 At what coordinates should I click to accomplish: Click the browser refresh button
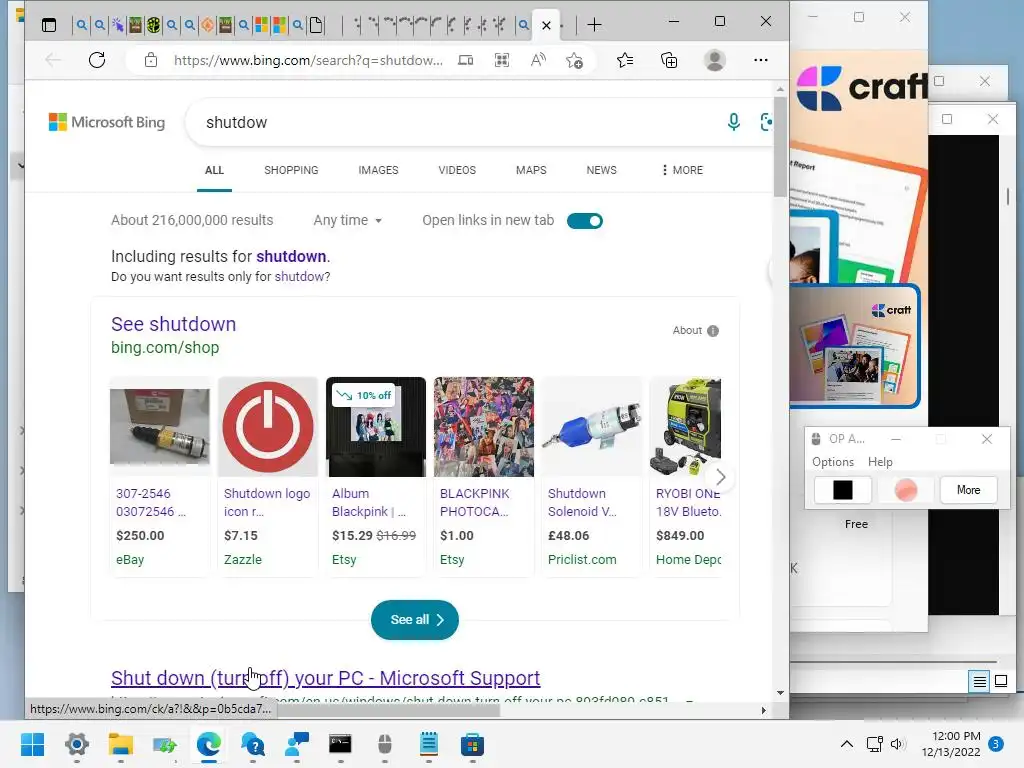click(97, 60)
